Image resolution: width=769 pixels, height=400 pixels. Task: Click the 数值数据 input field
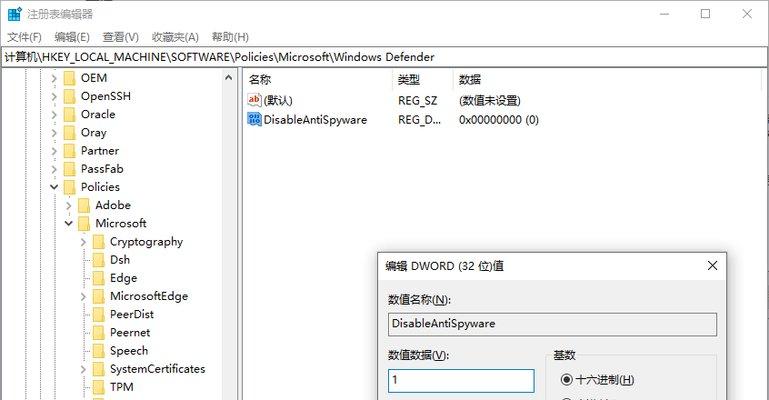pyautogui.click(x=461, y=380)
